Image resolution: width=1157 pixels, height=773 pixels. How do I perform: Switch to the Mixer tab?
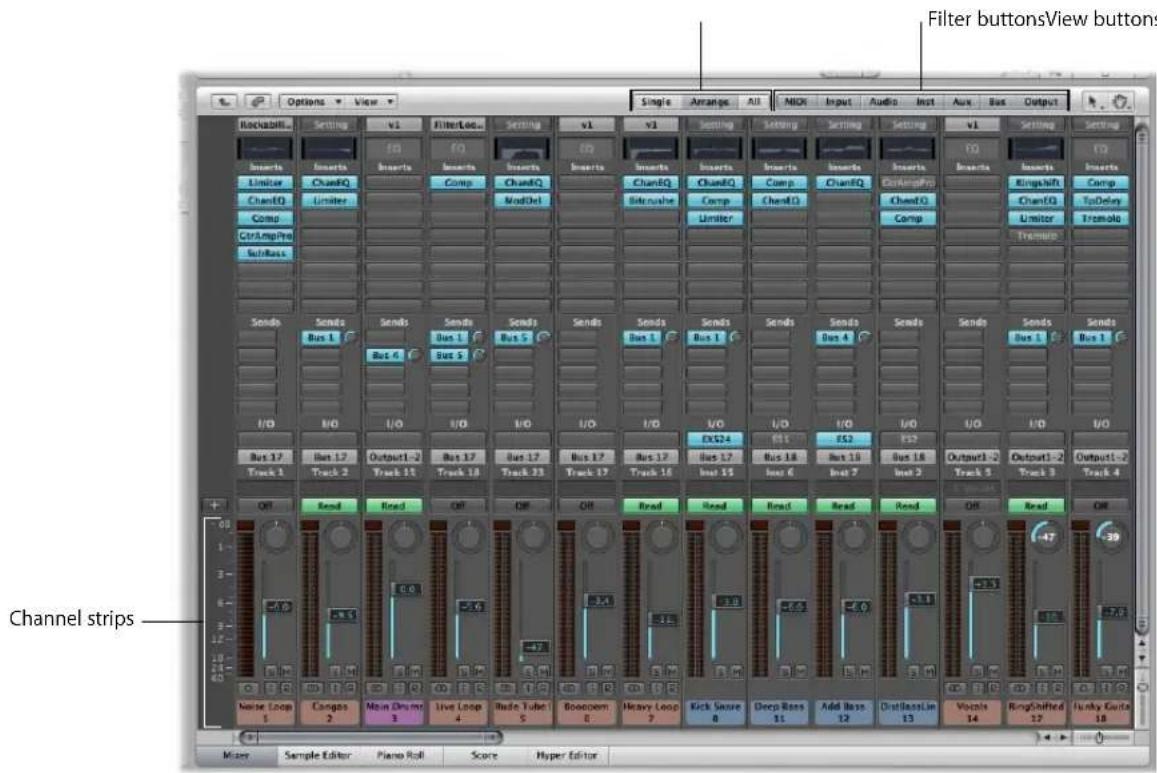[x=236, y=755]
